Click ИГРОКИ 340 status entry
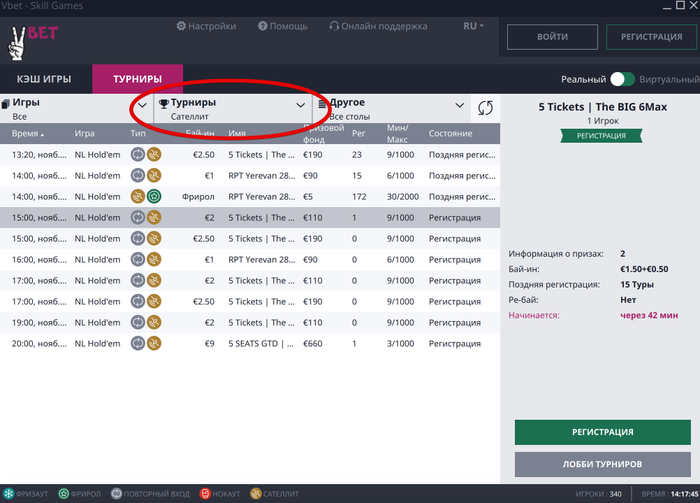 (598, 494)
